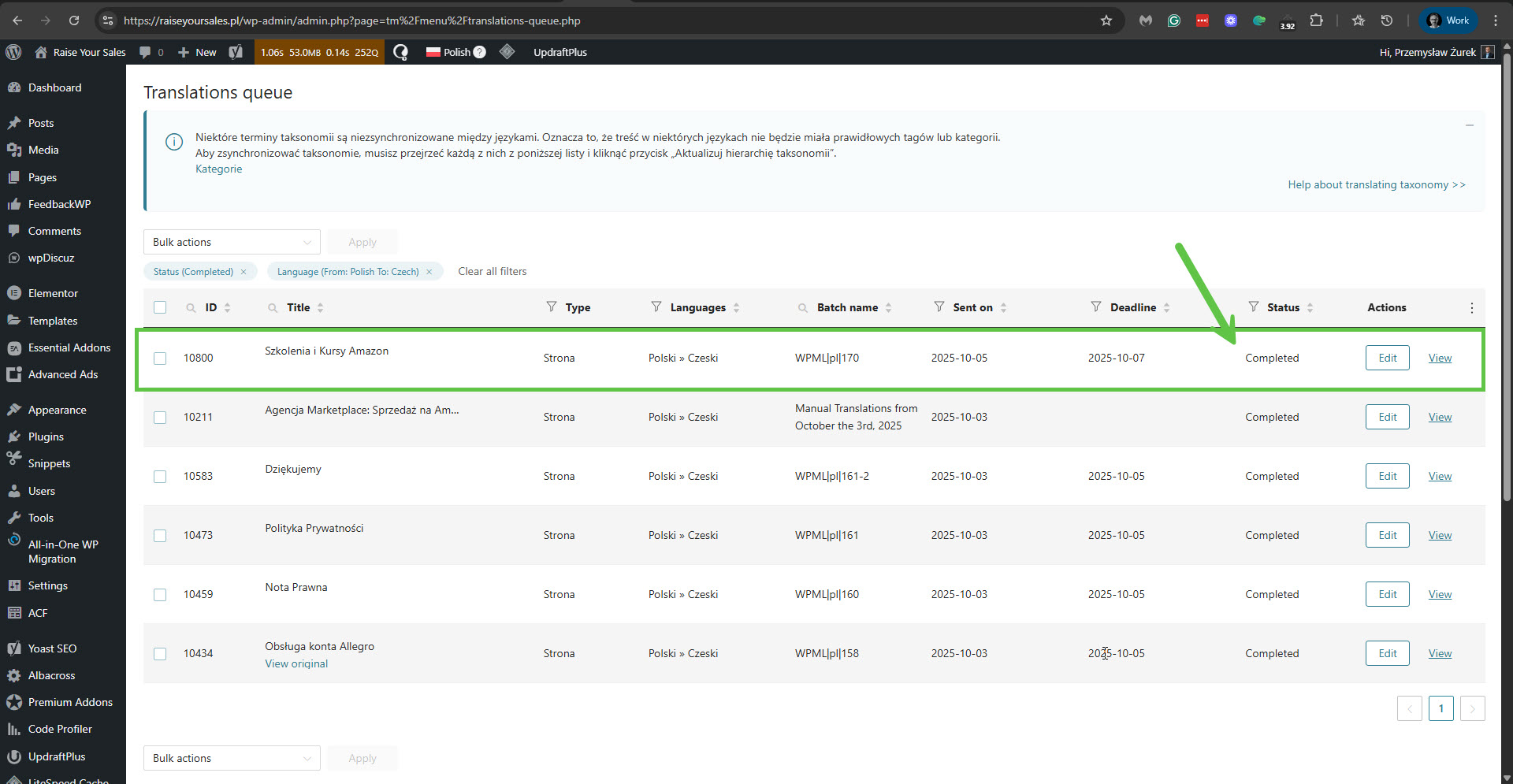Click Clear all filters link

coord(492,271)
